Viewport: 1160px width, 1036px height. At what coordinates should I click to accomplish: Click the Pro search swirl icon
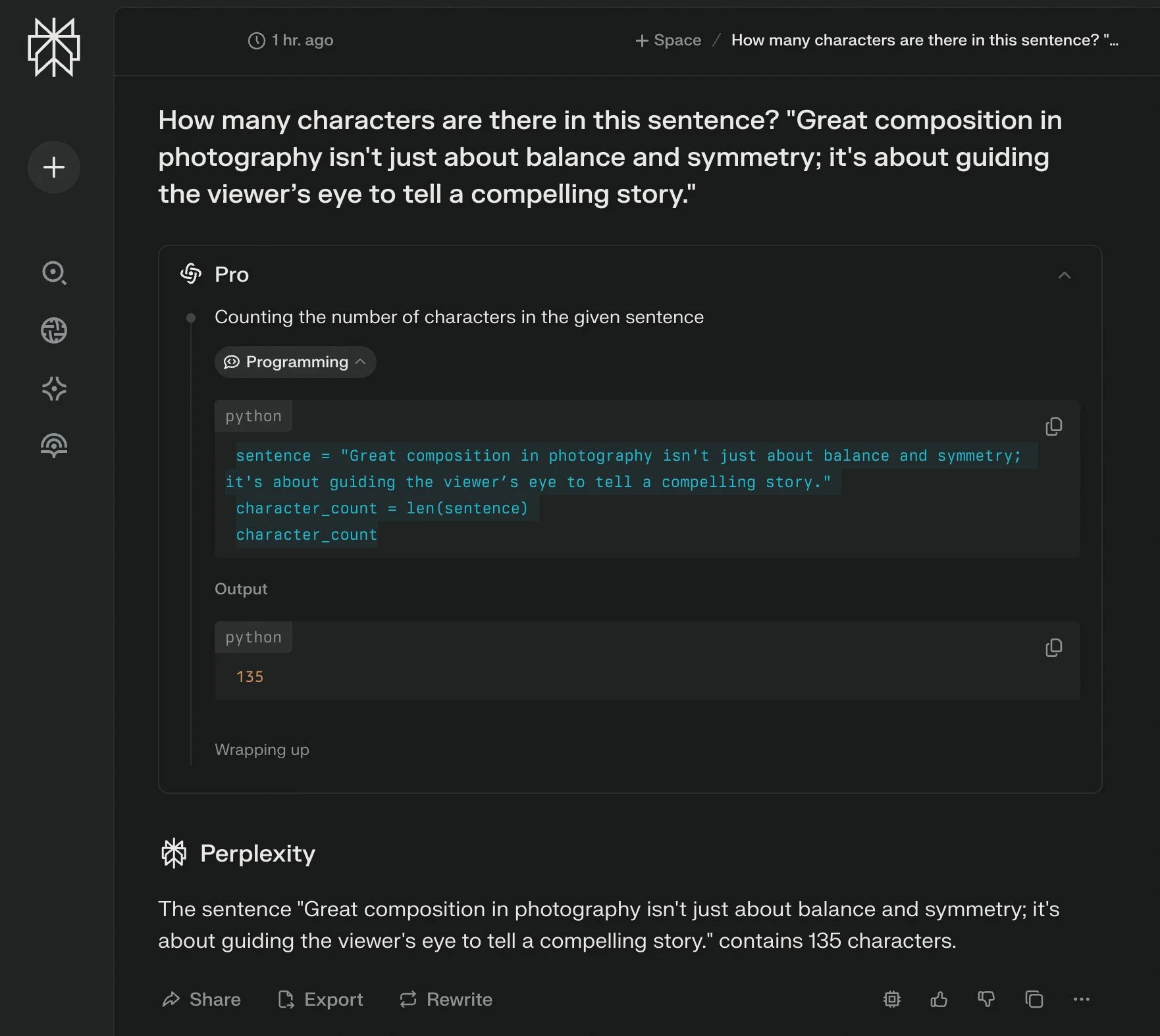(191, 273)
